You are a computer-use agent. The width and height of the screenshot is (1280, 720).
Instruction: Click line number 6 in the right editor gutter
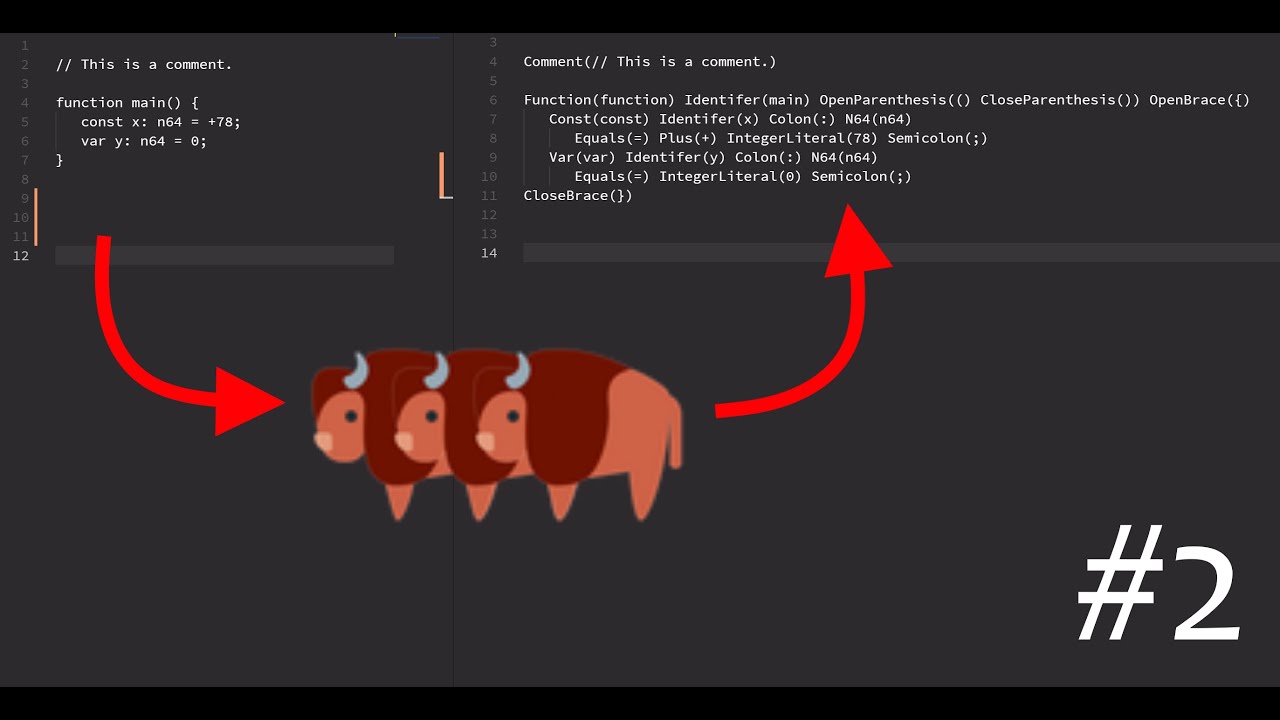(x=493, y=100)
